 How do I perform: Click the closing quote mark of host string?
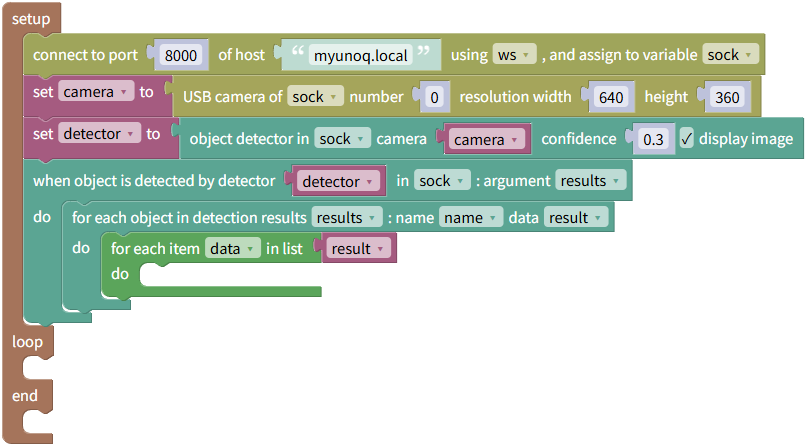coord(424,51)
